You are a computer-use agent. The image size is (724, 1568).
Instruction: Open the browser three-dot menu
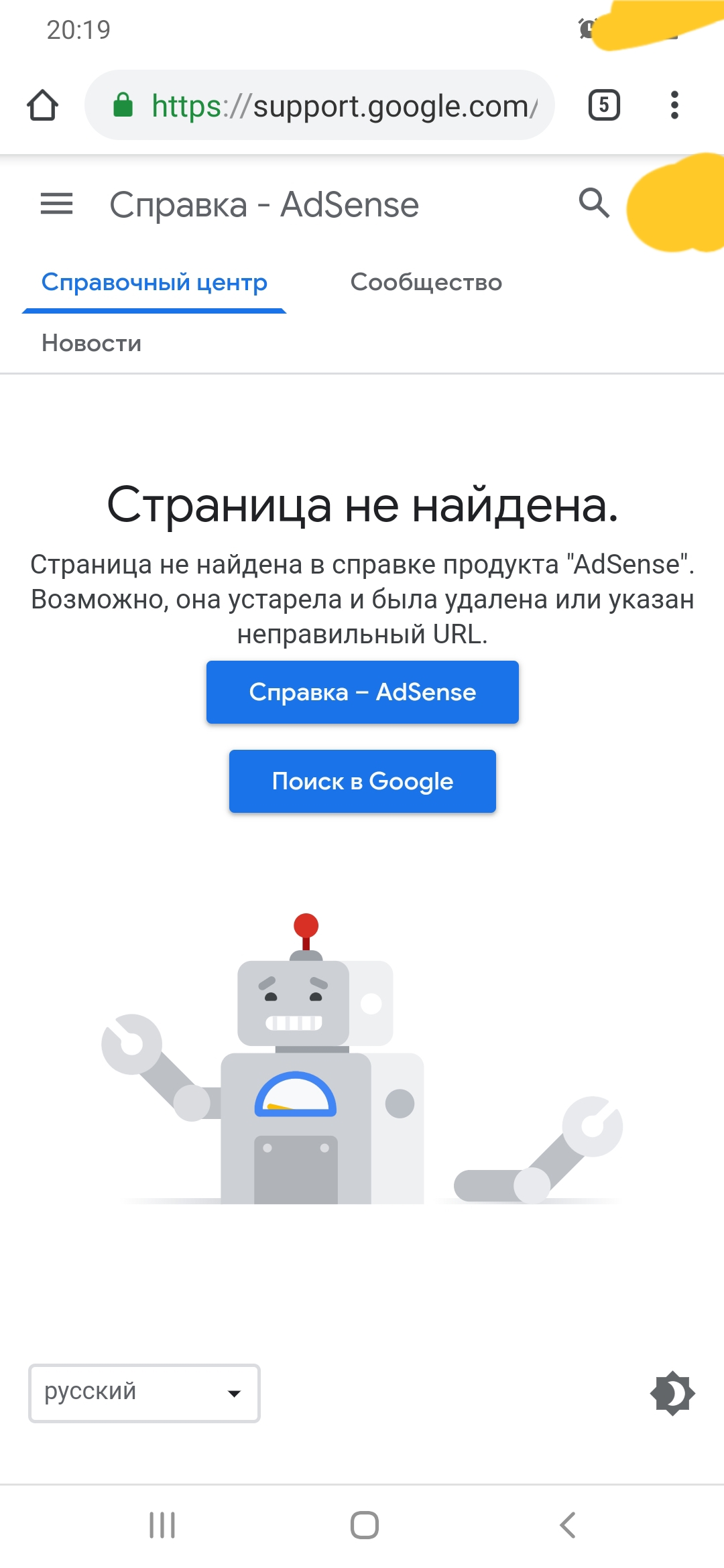(x=674, y=105)
